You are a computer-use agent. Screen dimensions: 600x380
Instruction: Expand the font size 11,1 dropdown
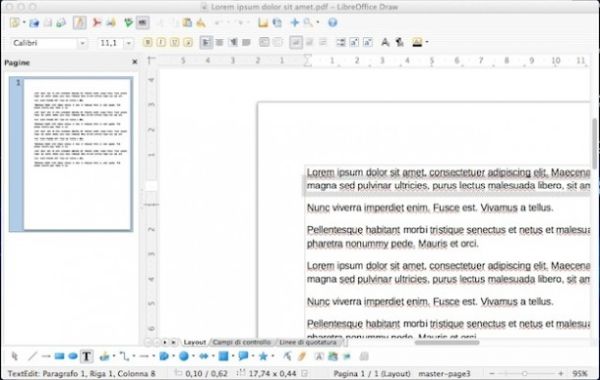[129, 43]
